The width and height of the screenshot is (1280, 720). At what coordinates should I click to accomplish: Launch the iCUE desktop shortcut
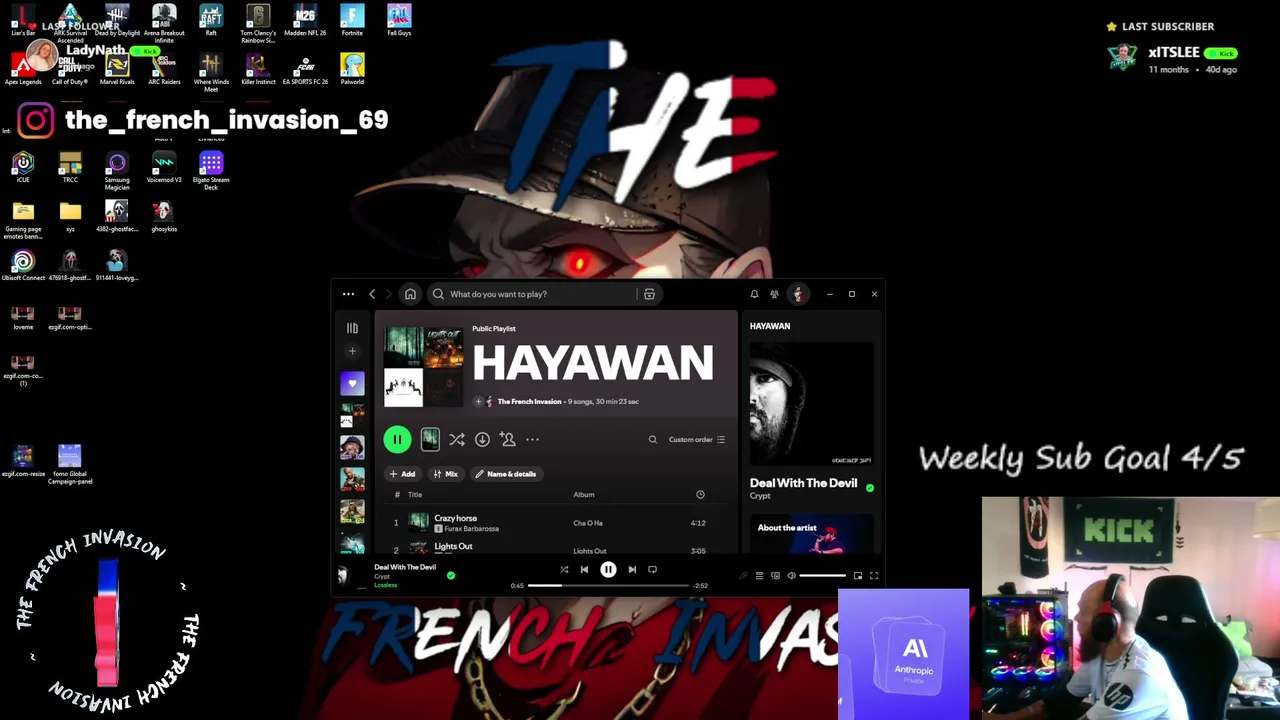point(23,167)
